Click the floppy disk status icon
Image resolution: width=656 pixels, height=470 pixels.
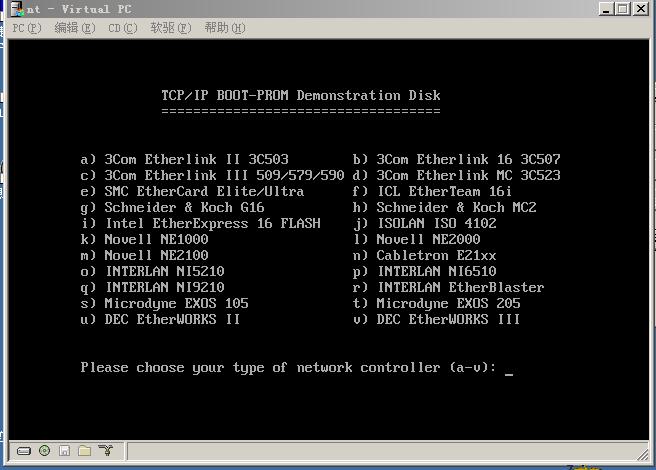click(64, 451)
